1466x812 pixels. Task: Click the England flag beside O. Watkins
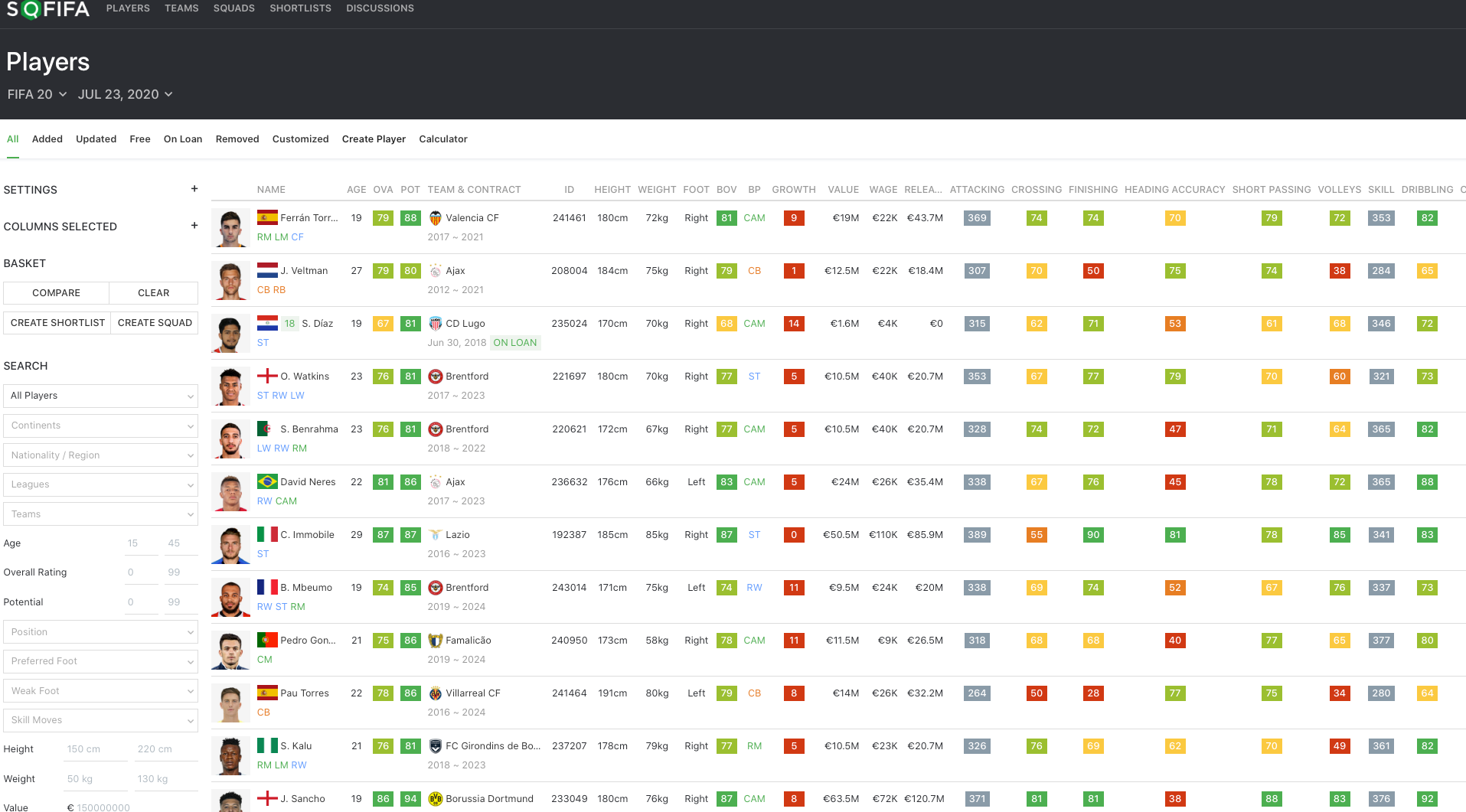(x=267, y=376)
